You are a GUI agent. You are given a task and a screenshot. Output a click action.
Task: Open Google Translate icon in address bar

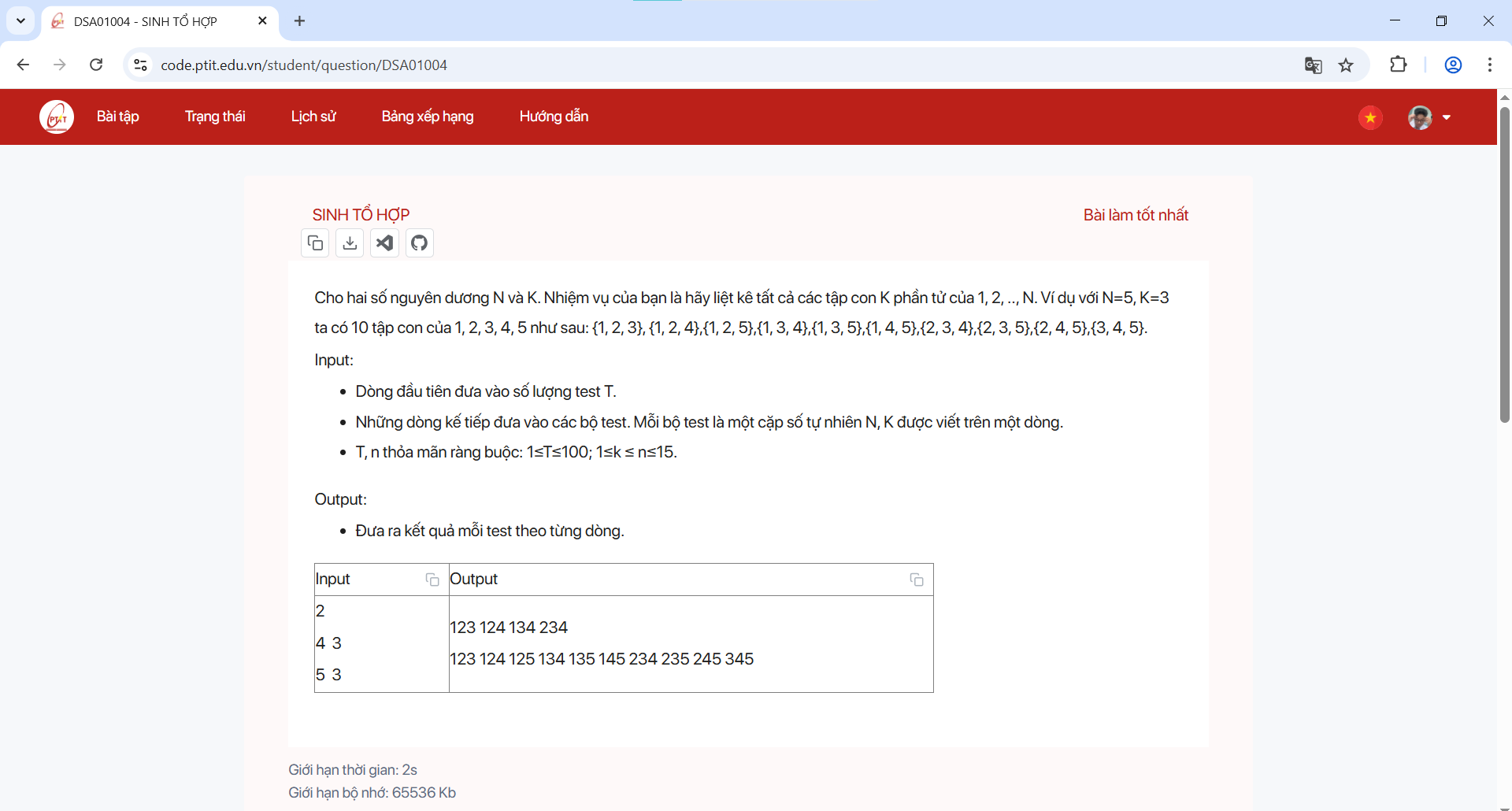[x=1314, y=65]
